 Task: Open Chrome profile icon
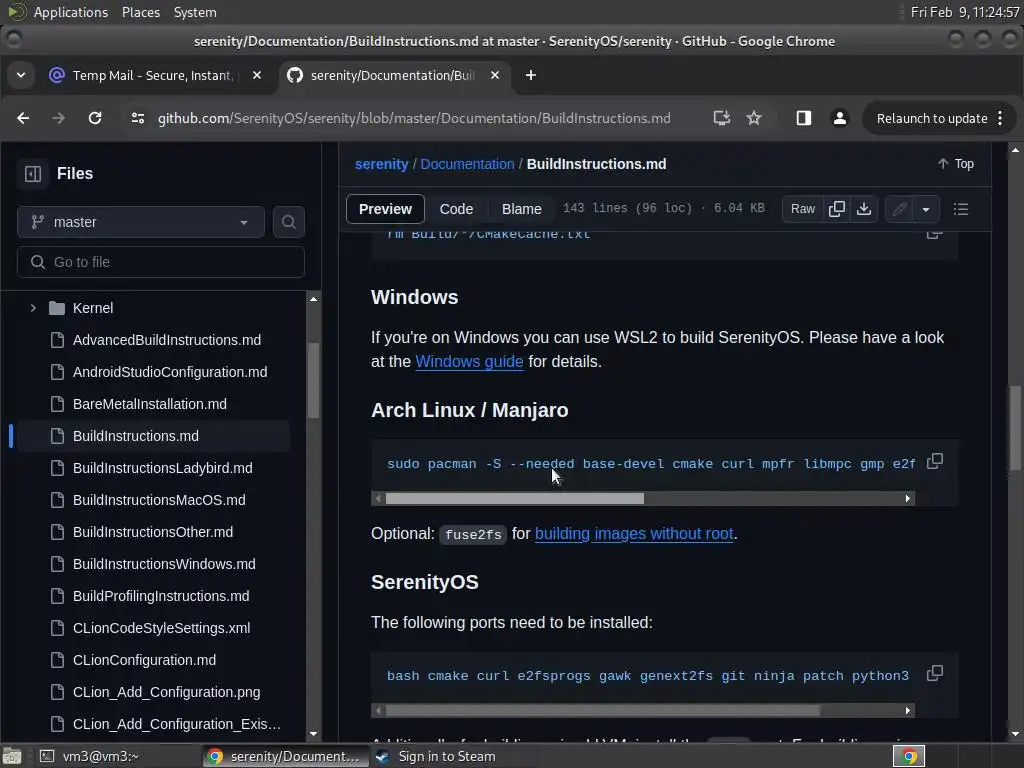coord(840,118)
